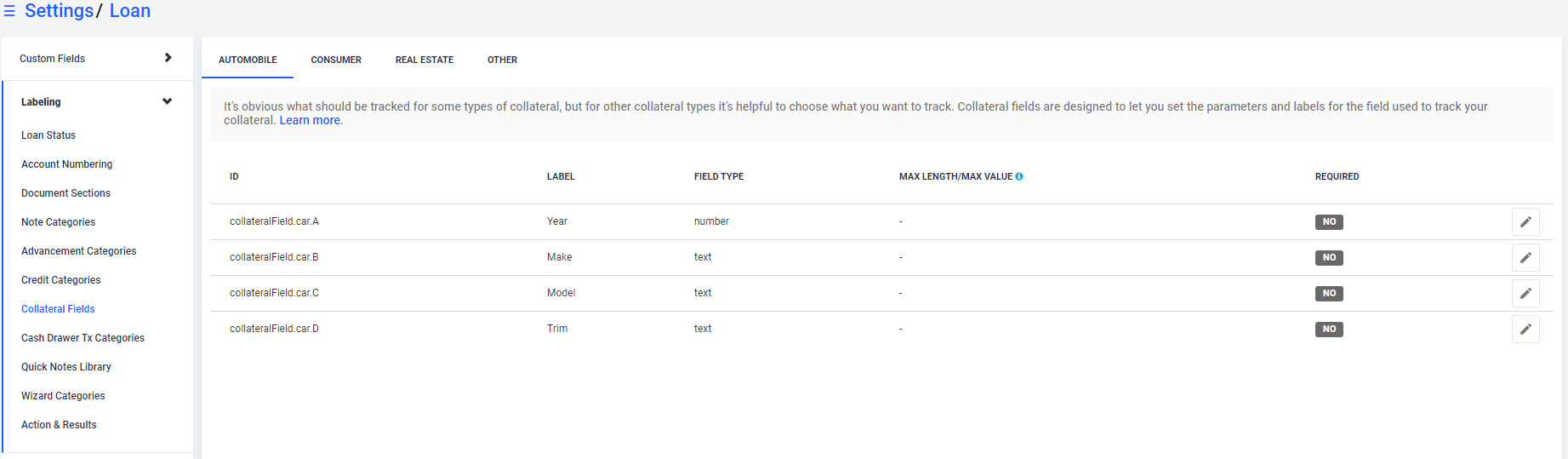The image size is (1568, 459).
Task: Click the pencil icon for the Model row
Action: pyautogui.click(x=1525, y=294)
